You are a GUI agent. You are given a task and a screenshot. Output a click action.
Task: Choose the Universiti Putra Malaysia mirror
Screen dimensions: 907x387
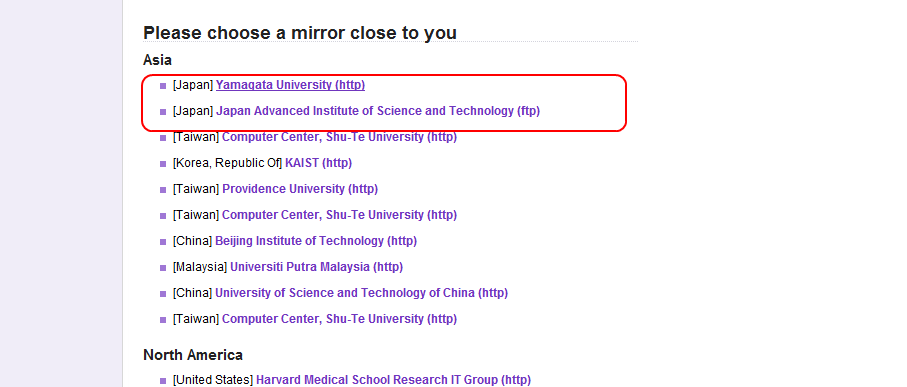pyautogui.click(x=316, y=267)
